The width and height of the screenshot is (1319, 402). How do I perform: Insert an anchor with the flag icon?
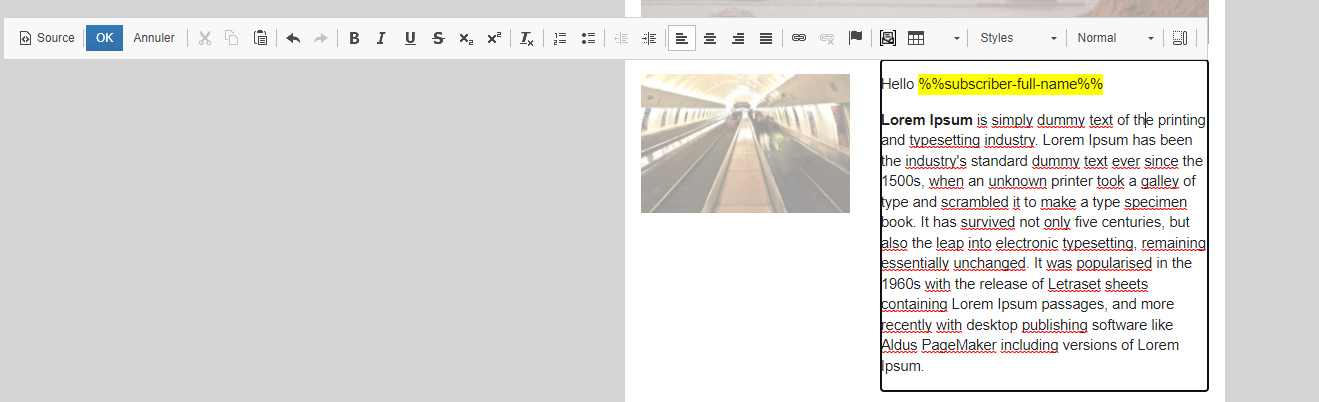(855, 38)
